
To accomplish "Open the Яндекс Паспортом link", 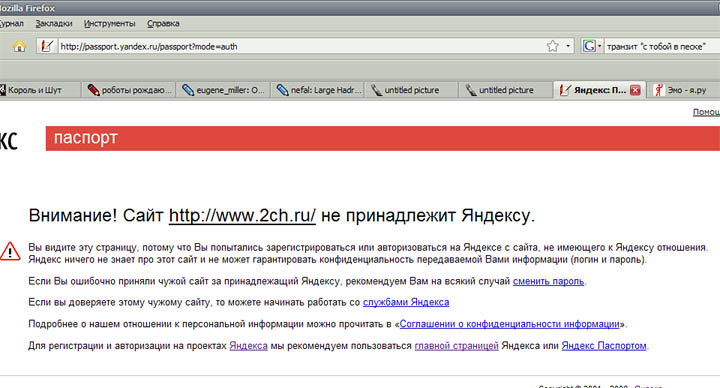I will [x=604, y=345].
